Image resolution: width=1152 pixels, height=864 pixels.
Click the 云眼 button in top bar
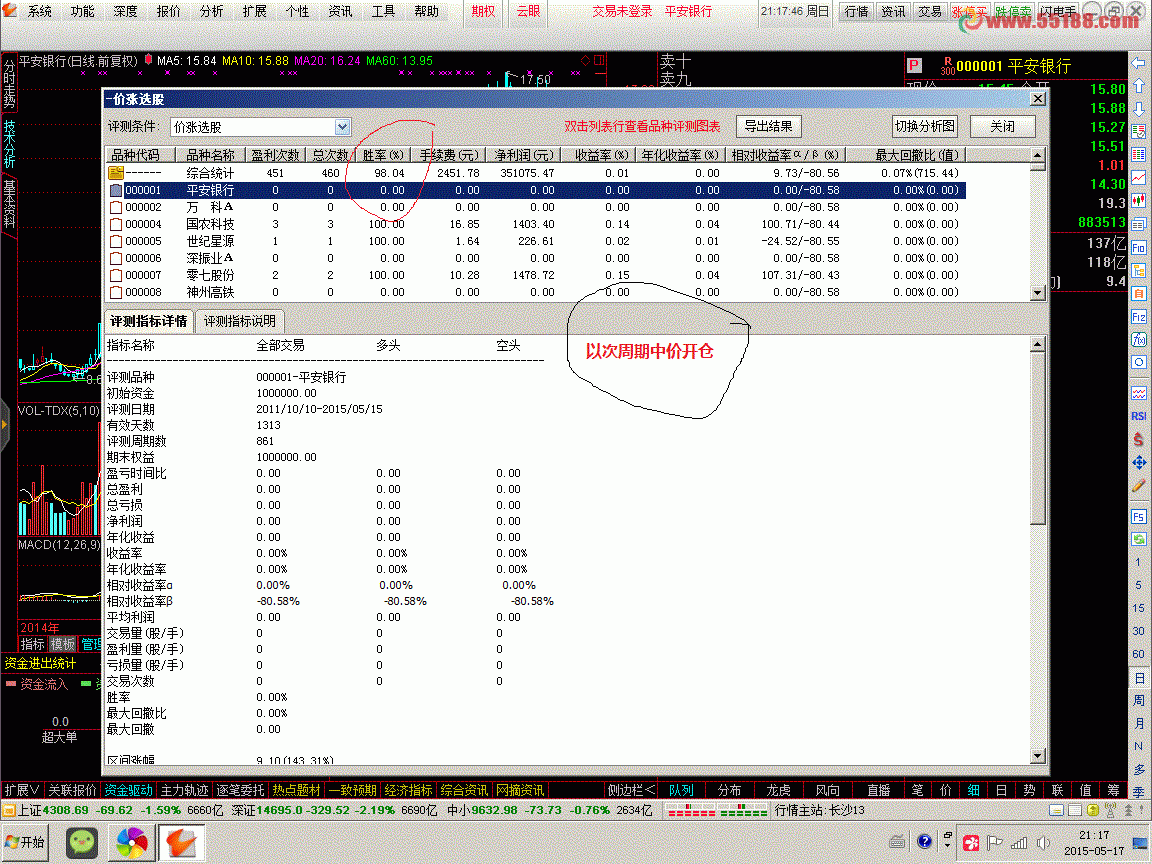click(528, 12)
